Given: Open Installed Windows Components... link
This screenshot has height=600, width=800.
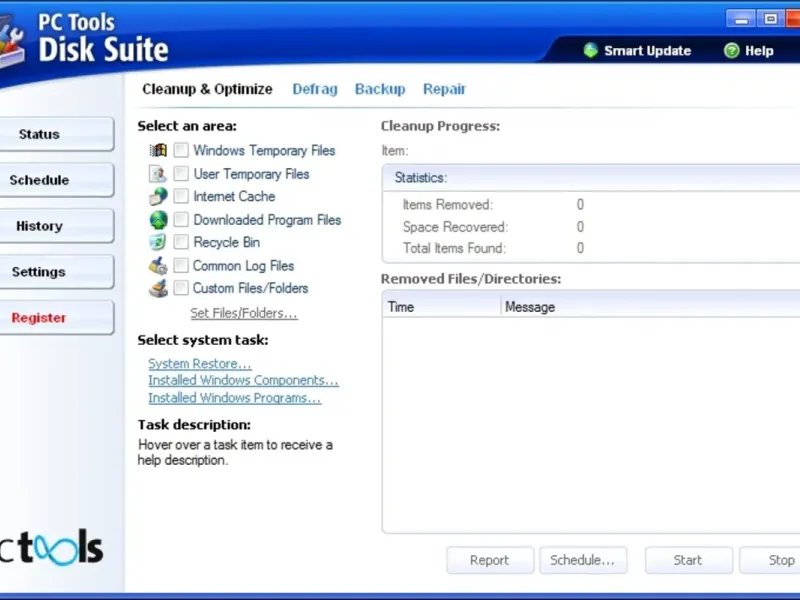Looking at the screenshot, I should tap(243, 381).
